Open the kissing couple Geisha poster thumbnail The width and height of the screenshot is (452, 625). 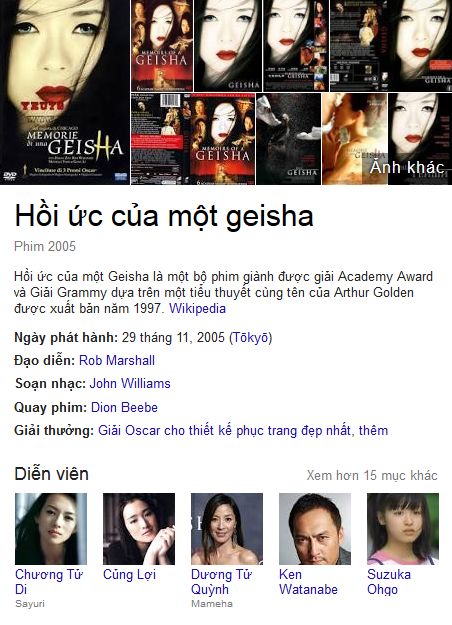click(x=355, y=139)
